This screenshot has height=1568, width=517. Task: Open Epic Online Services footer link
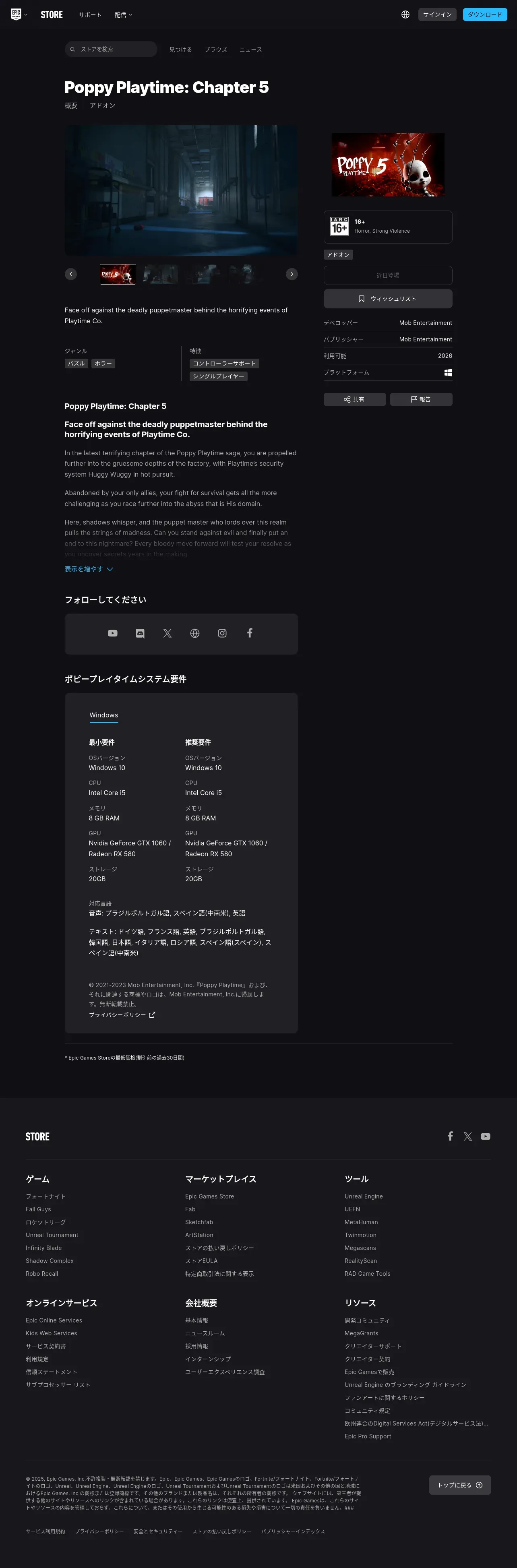54,1320
